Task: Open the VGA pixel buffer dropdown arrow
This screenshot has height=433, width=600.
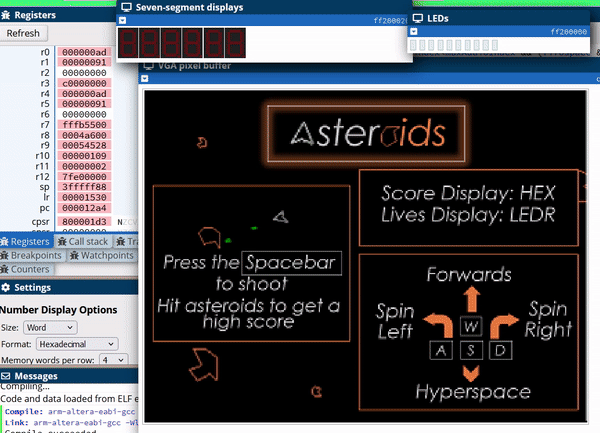Action: point(145,78)
